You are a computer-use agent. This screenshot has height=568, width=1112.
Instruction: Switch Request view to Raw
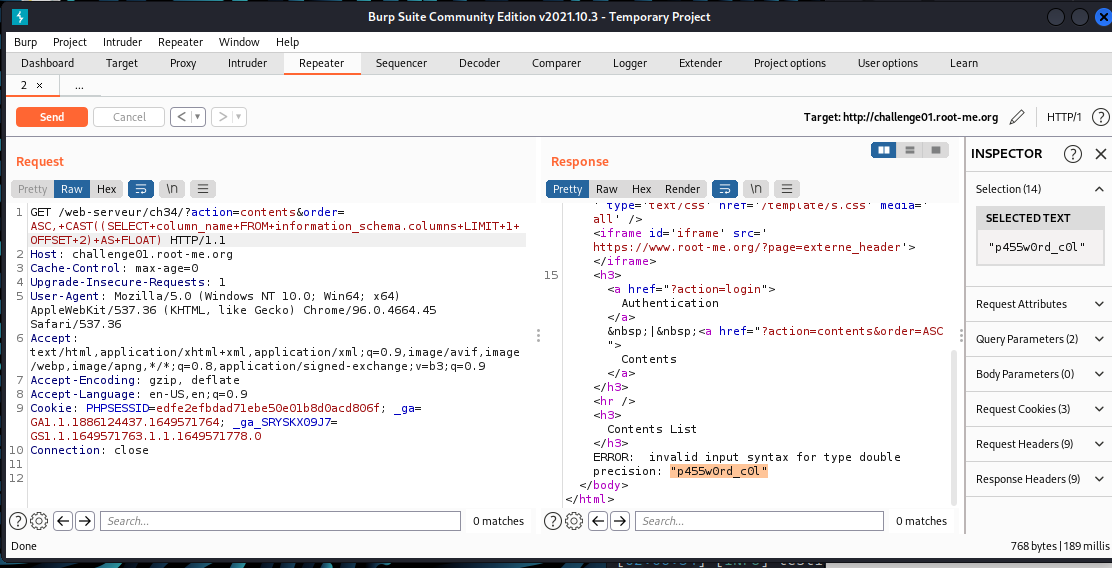click(72, 189)
